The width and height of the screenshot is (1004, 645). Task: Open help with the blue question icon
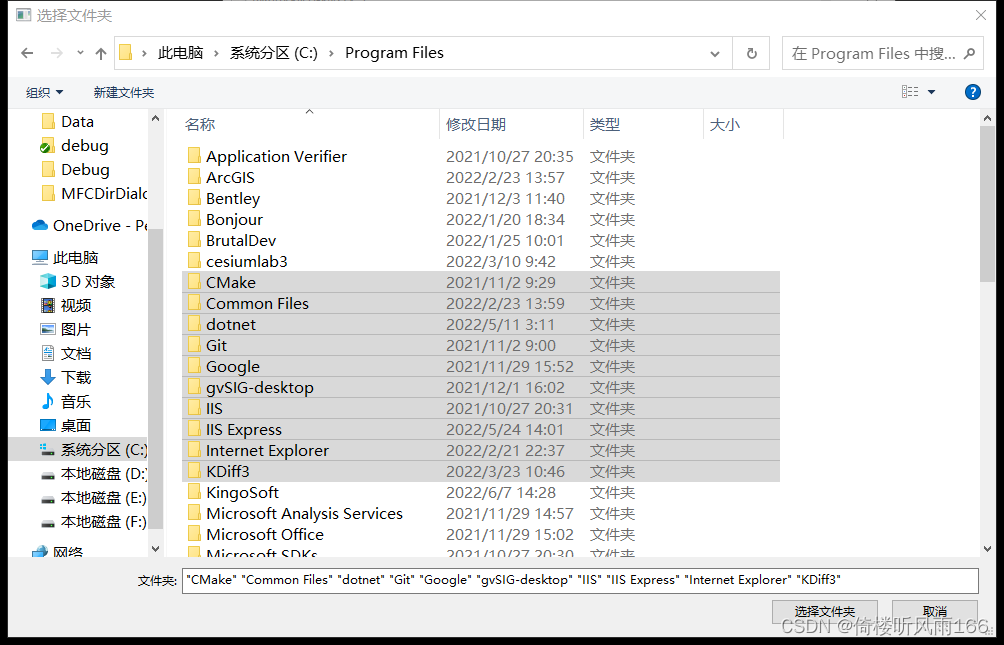tap(972, 92)
